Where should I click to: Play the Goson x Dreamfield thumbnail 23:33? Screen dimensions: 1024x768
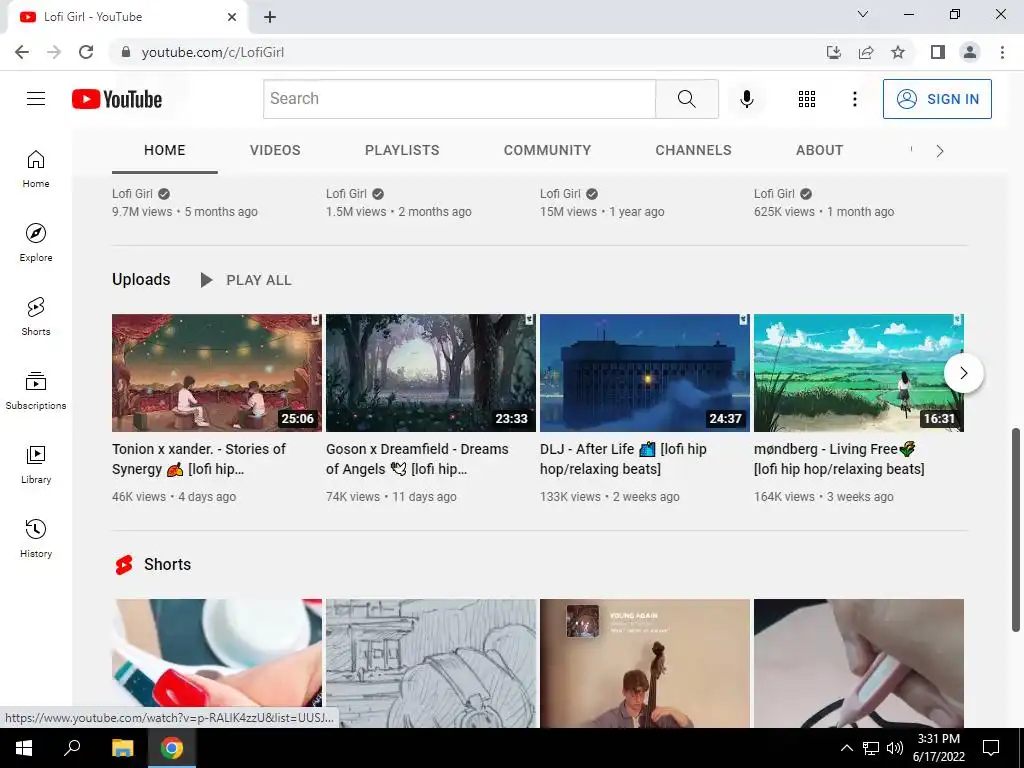tap(431, 373)
